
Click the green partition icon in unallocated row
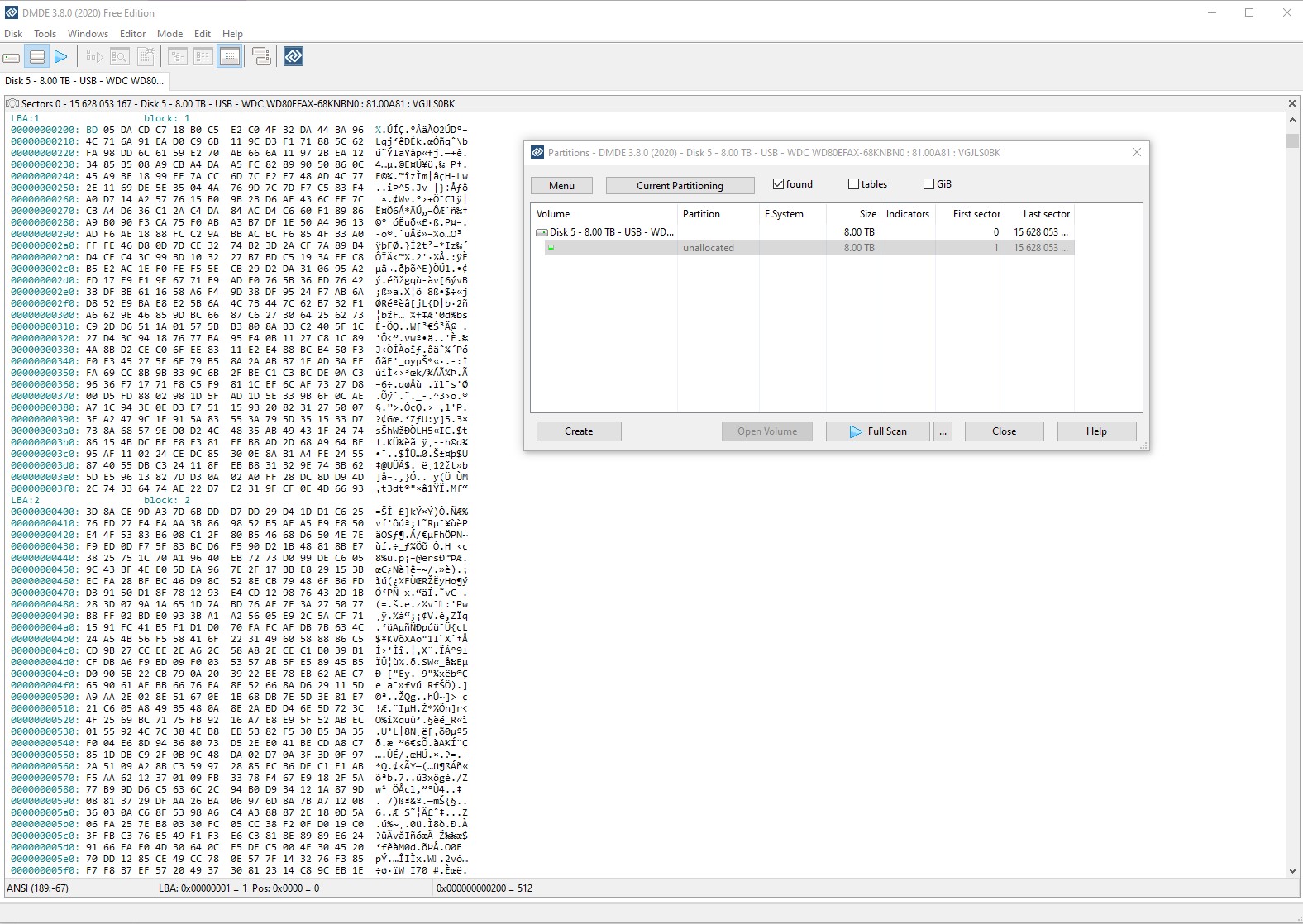coord(551,247)
